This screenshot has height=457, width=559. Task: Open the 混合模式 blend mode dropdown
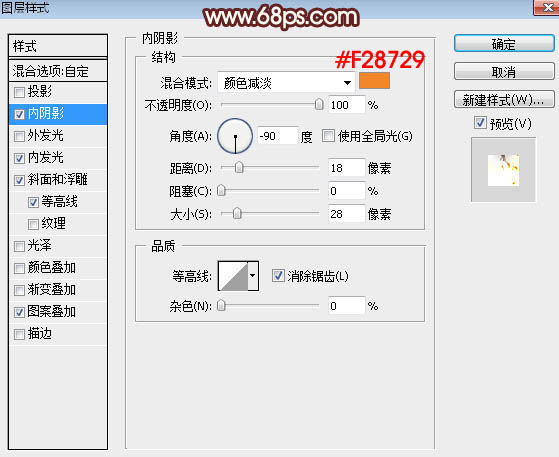[286, 83]
